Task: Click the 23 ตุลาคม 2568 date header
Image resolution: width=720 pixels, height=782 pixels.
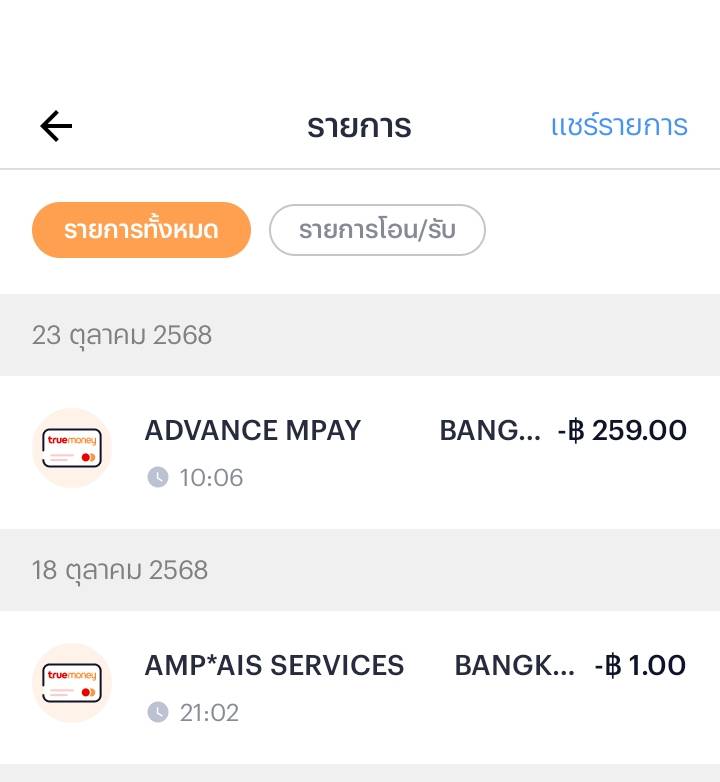Action: (122, 335)
